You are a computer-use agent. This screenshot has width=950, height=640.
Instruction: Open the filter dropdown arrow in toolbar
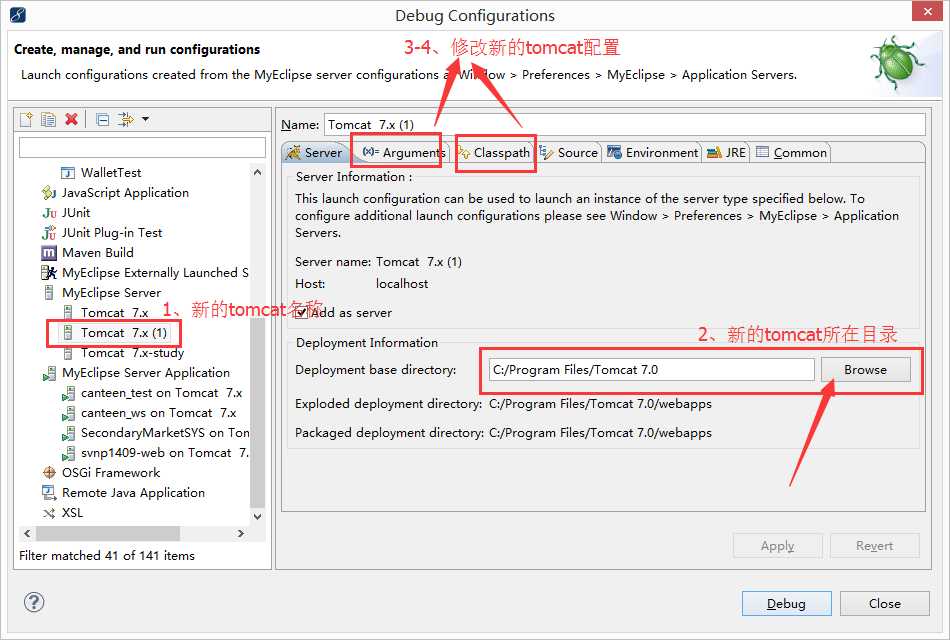click(x=145, y=119)
